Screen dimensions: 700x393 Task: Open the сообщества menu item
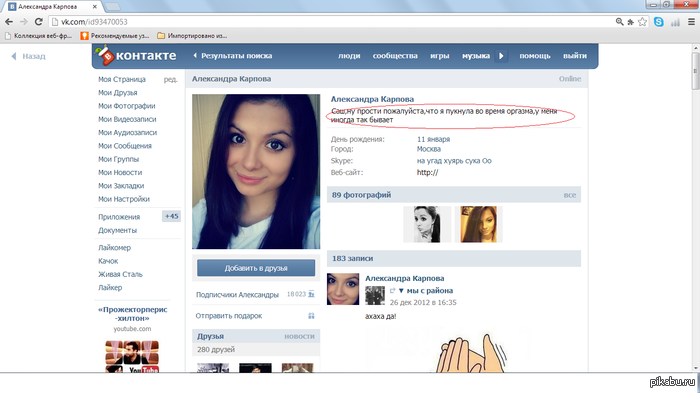(395, 56)
